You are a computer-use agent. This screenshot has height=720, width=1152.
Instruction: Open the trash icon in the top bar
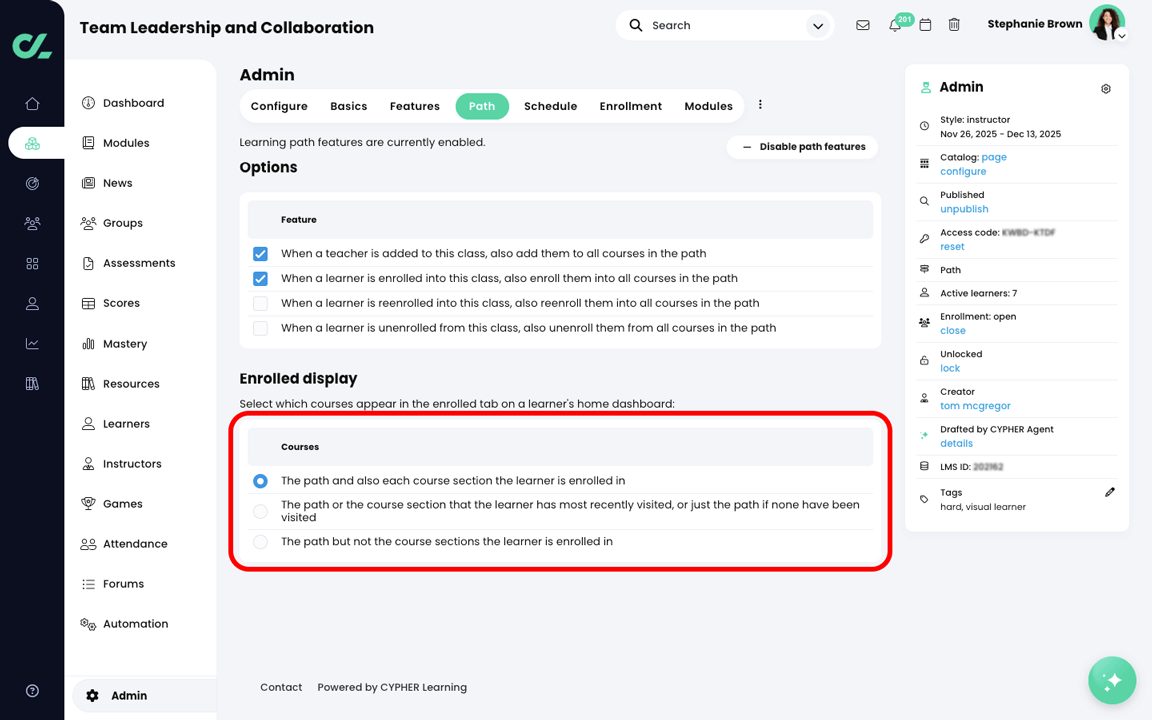click(954, 24)
